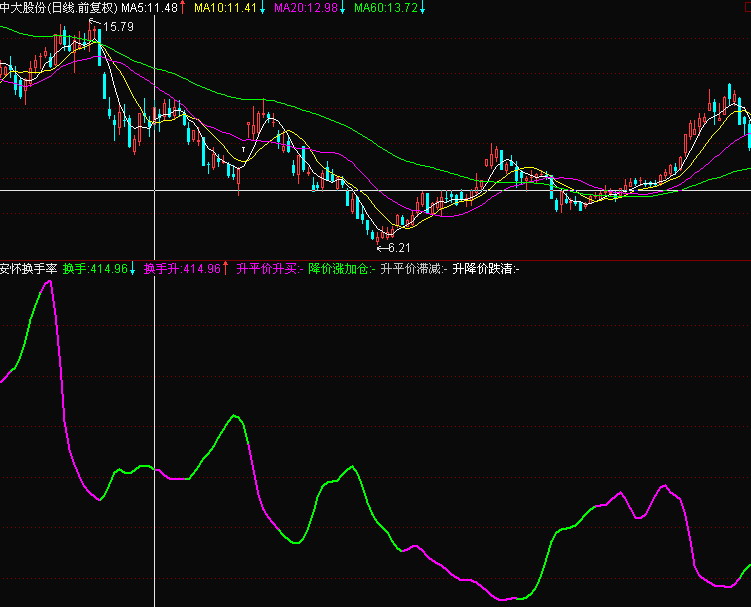This screenshot has height=607, width=751.
Task: Select the 升降价跌清 label
Action: (x=486, y=269)
